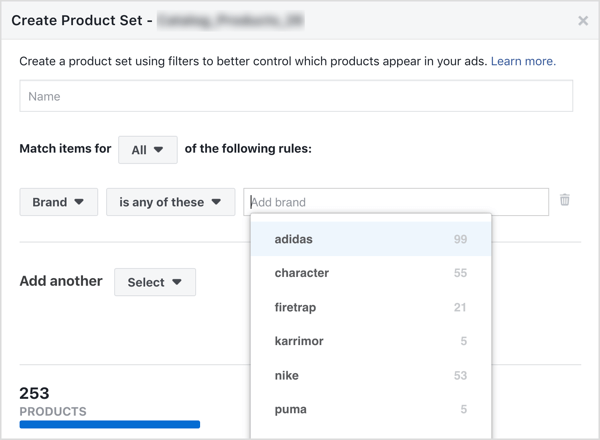
Task: Click the nike count 53
Action: pyautogui.click(x=460, y=375)
